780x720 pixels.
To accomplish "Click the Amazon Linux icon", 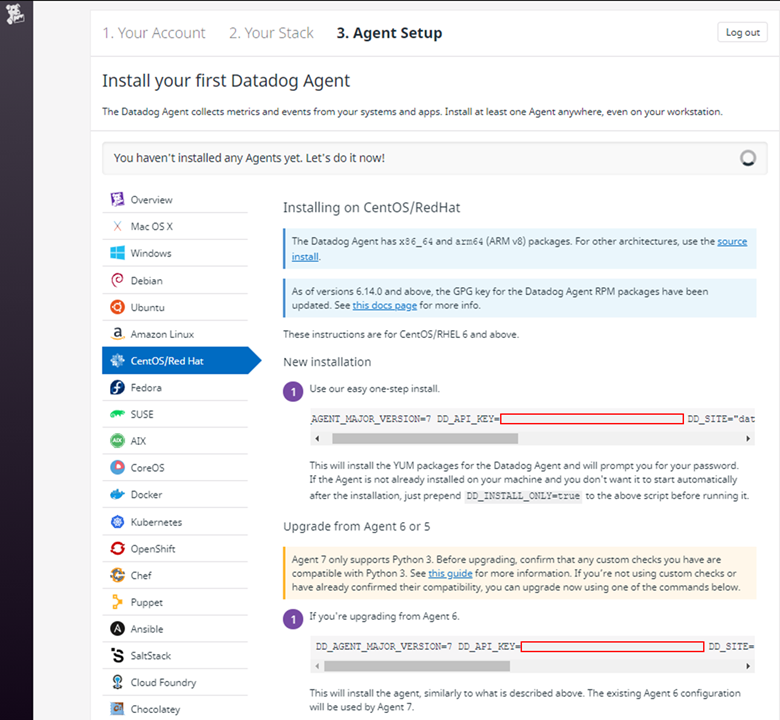I will [117, 334].
